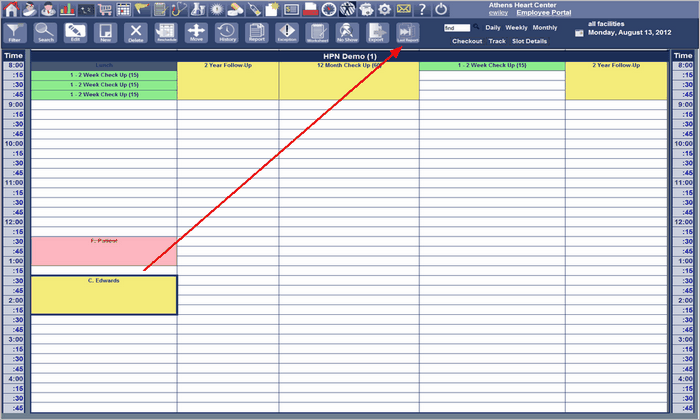The height and width of the screenshot is (420, 700).
Task: Open the bar chart reports icon
Action: [x=67, y=9]
